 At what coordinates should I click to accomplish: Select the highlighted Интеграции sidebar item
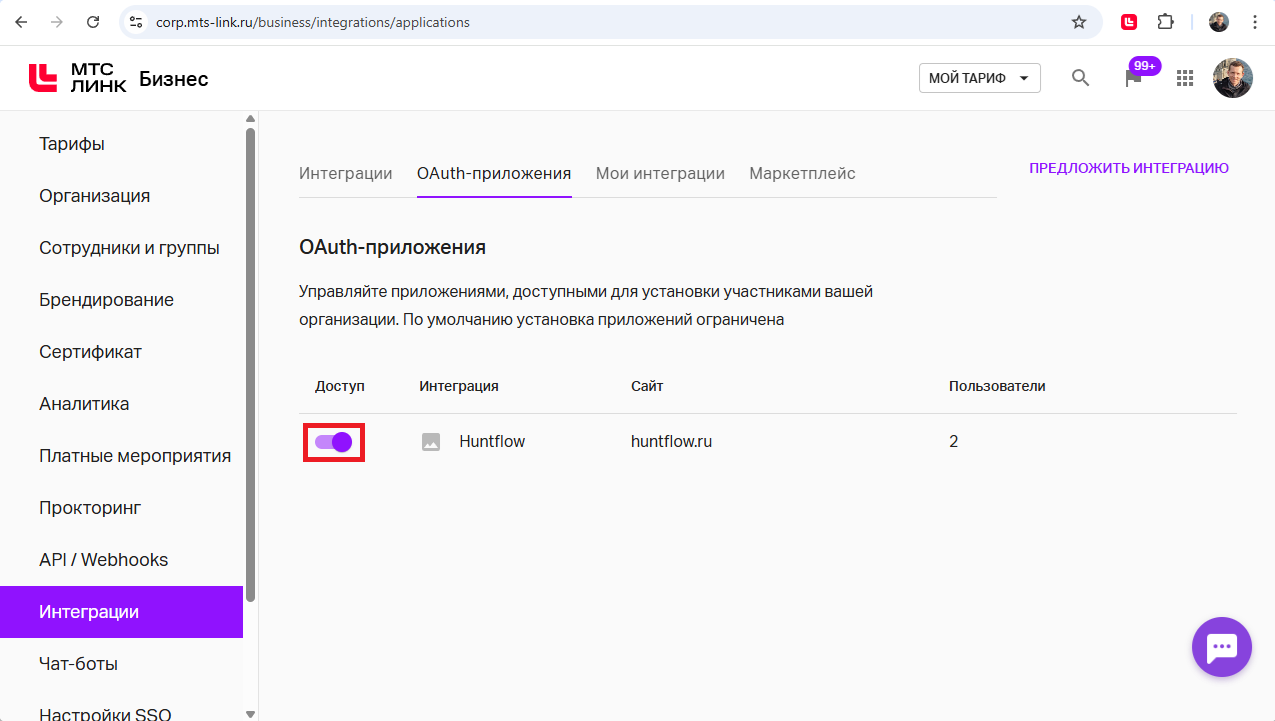[x=121, y=612]
